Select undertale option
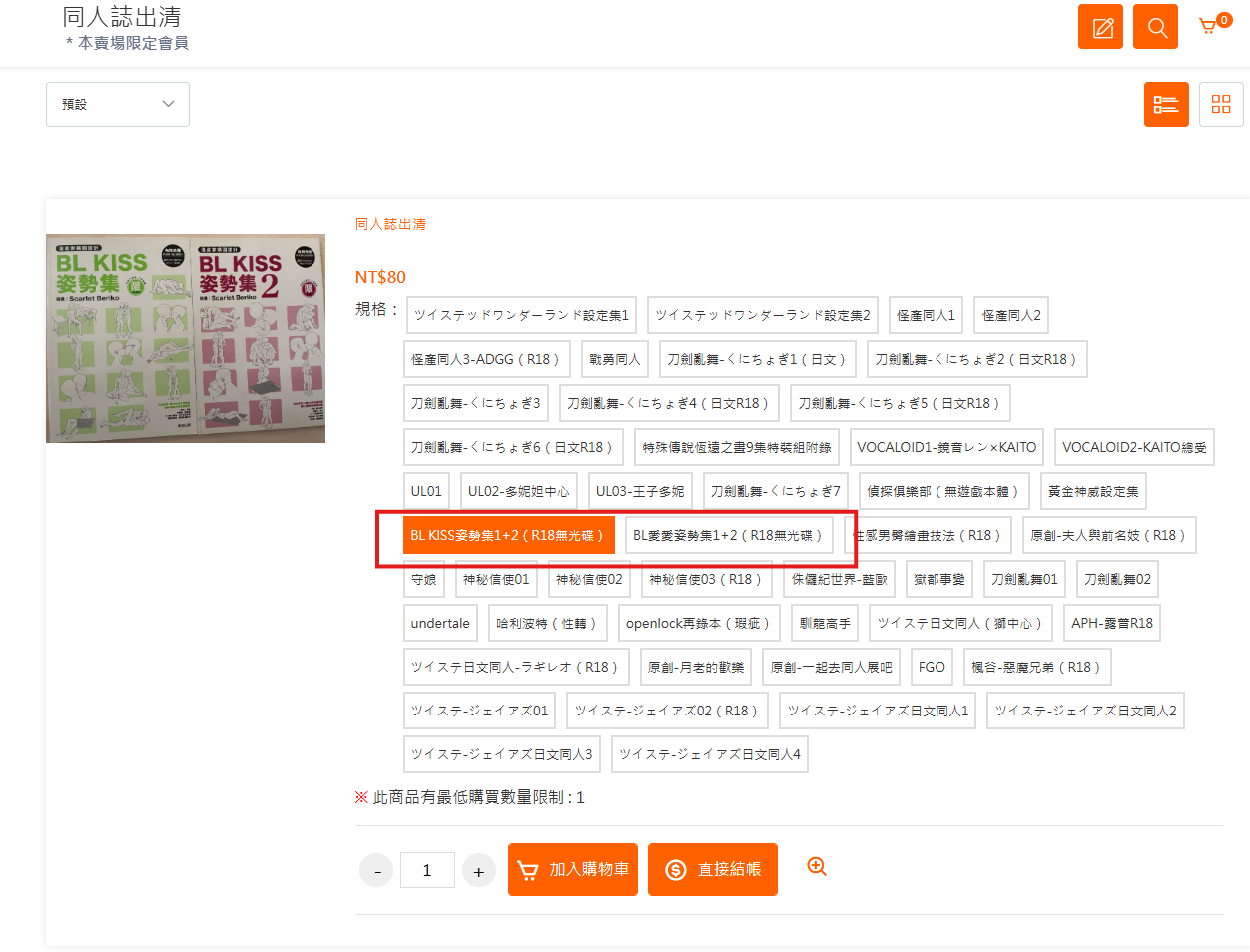The width and height of the screenshot is (1250, 952). pyautogui.click(x=440, y=623)
